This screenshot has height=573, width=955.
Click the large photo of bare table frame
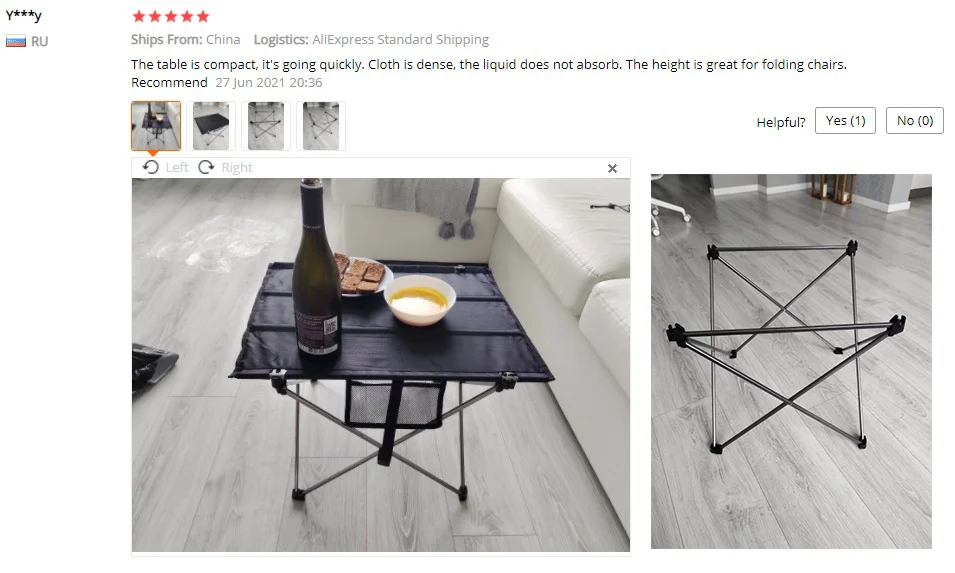(x=791, y=361)
